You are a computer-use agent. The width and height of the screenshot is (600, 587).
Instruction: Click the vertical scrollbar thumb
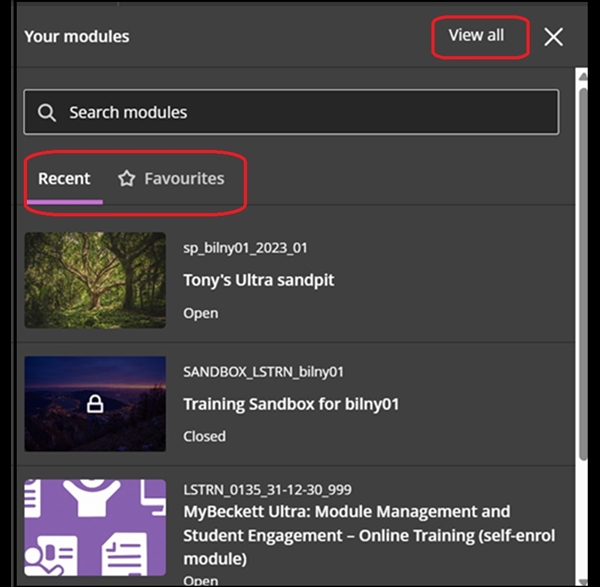pyautogui.click(x=583, y=274)
